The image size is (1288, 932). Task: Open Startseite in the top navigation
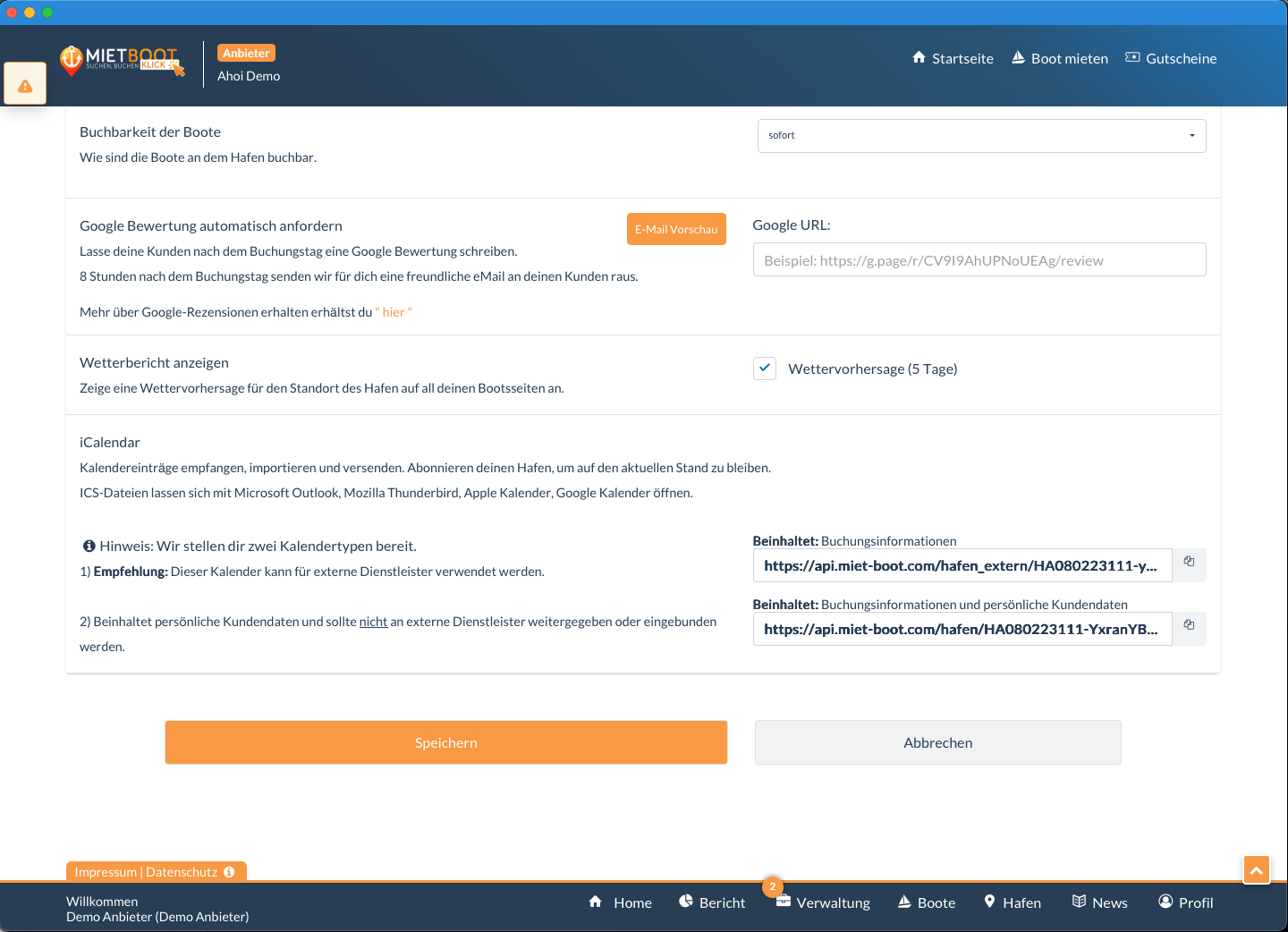point(953,58)
